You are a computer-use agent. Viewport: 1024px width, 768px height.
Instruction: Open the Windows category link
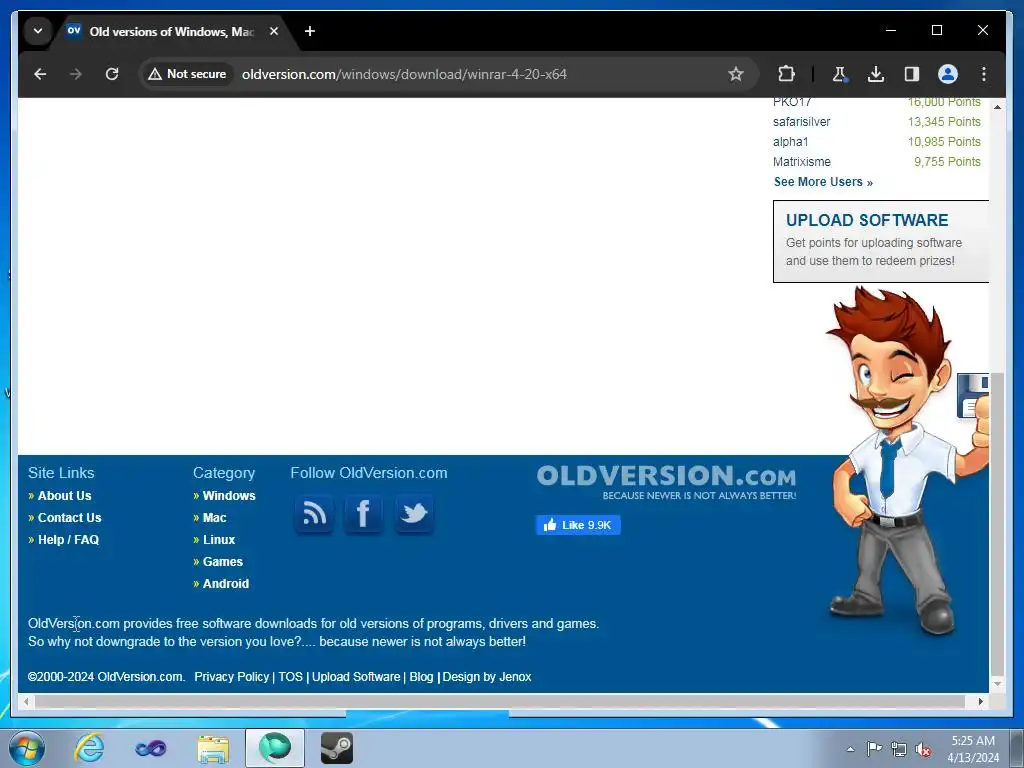[x=229, y=496]
